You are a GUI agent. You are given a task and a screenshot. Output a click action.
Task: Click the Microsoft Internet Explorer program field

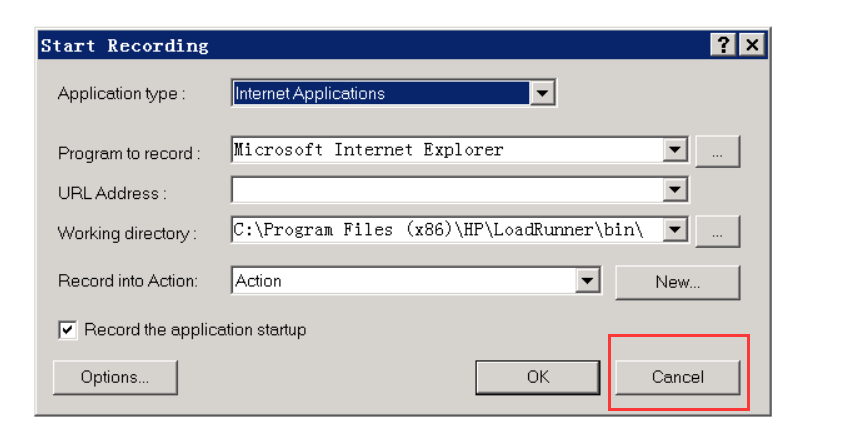pyautogui.click(x=446, y=150)
